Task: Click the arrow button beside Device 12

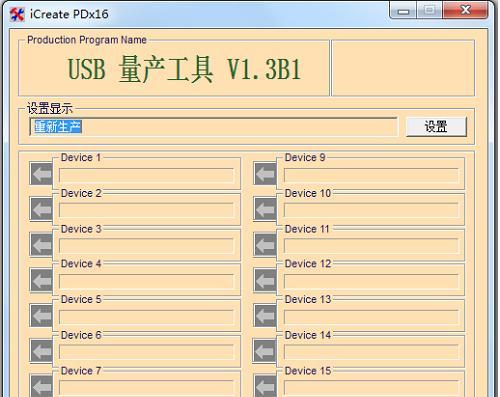Action: 265,280
